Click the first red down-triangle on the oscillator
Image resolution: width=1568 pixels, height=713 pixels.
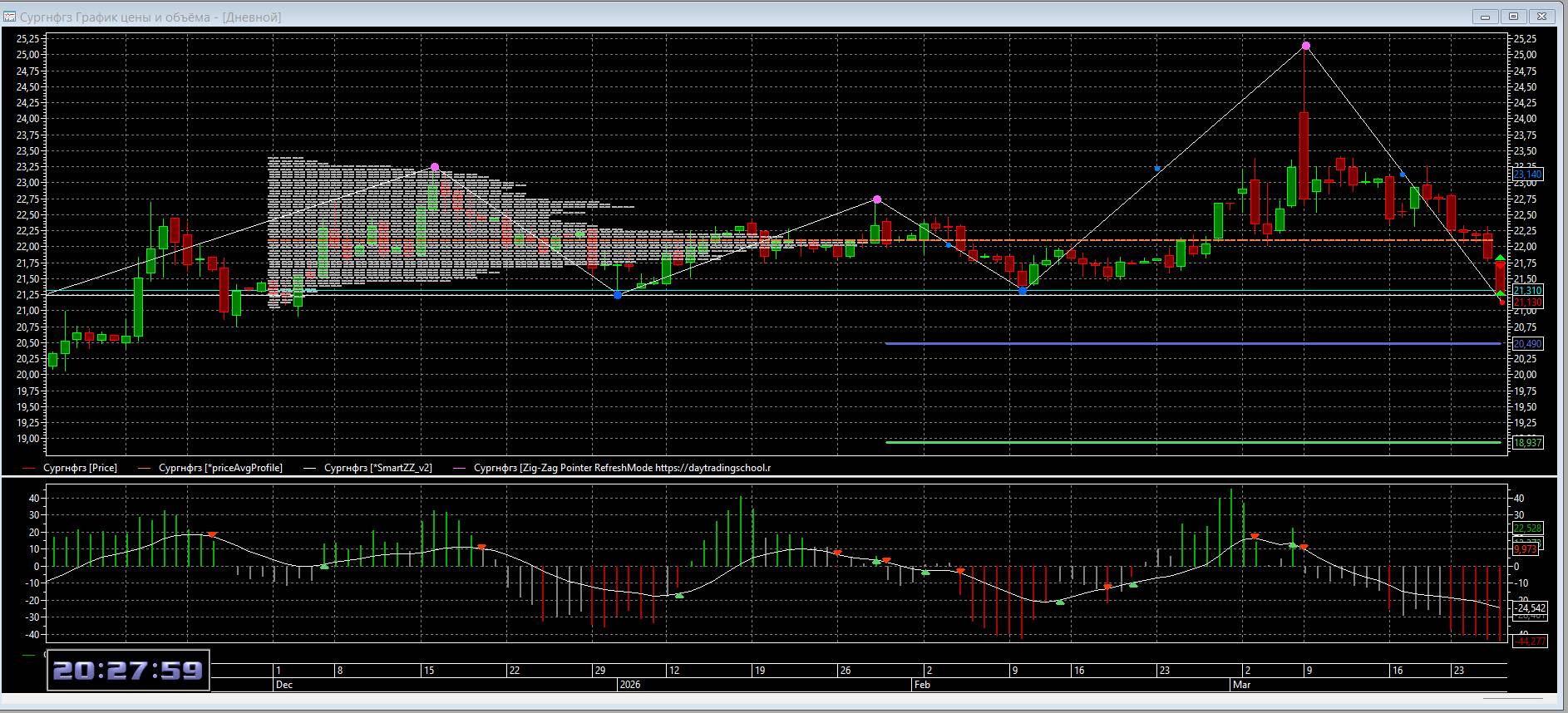pos(212,534)
